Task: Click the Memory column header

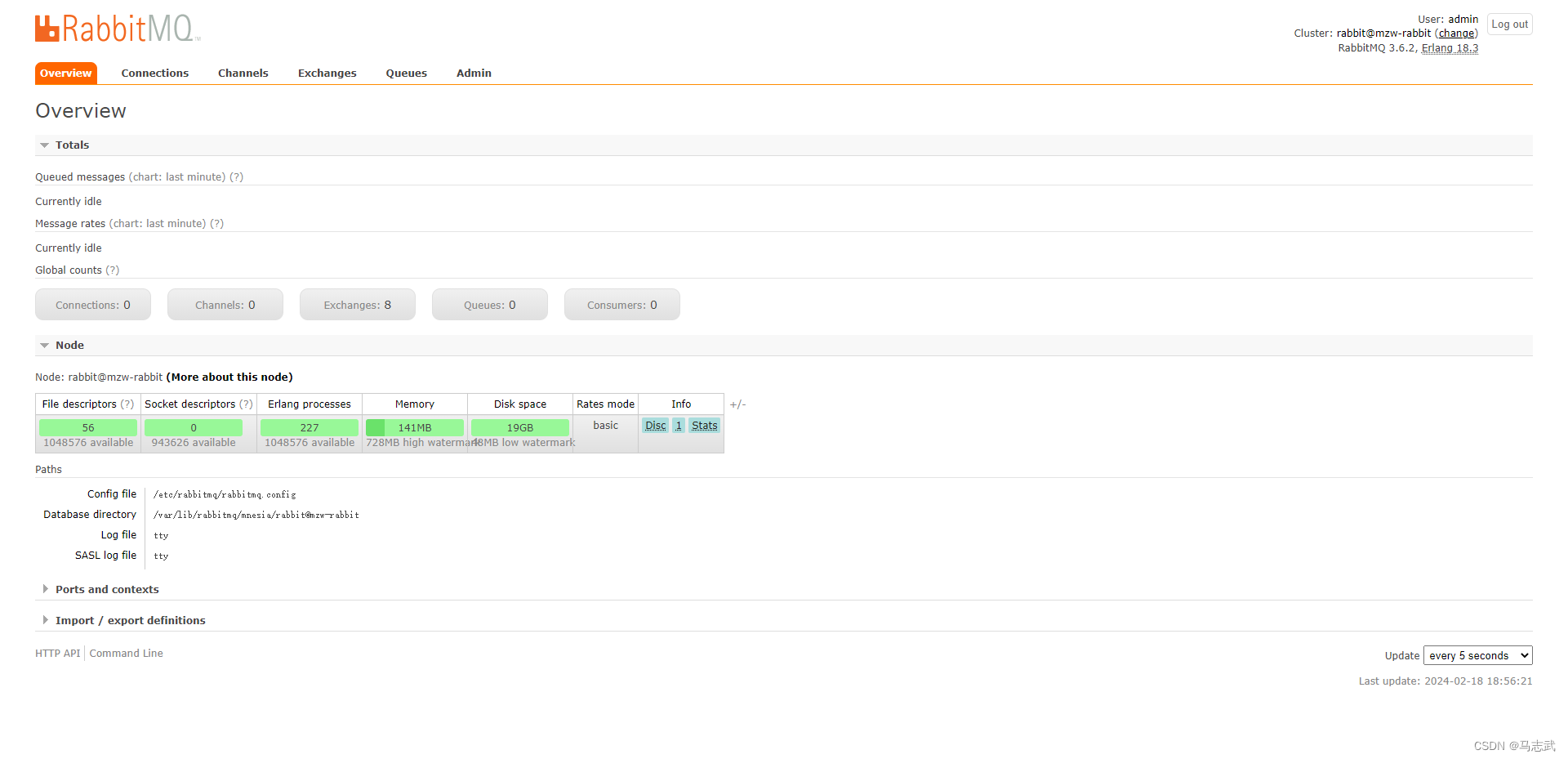Action: (415, 404)
